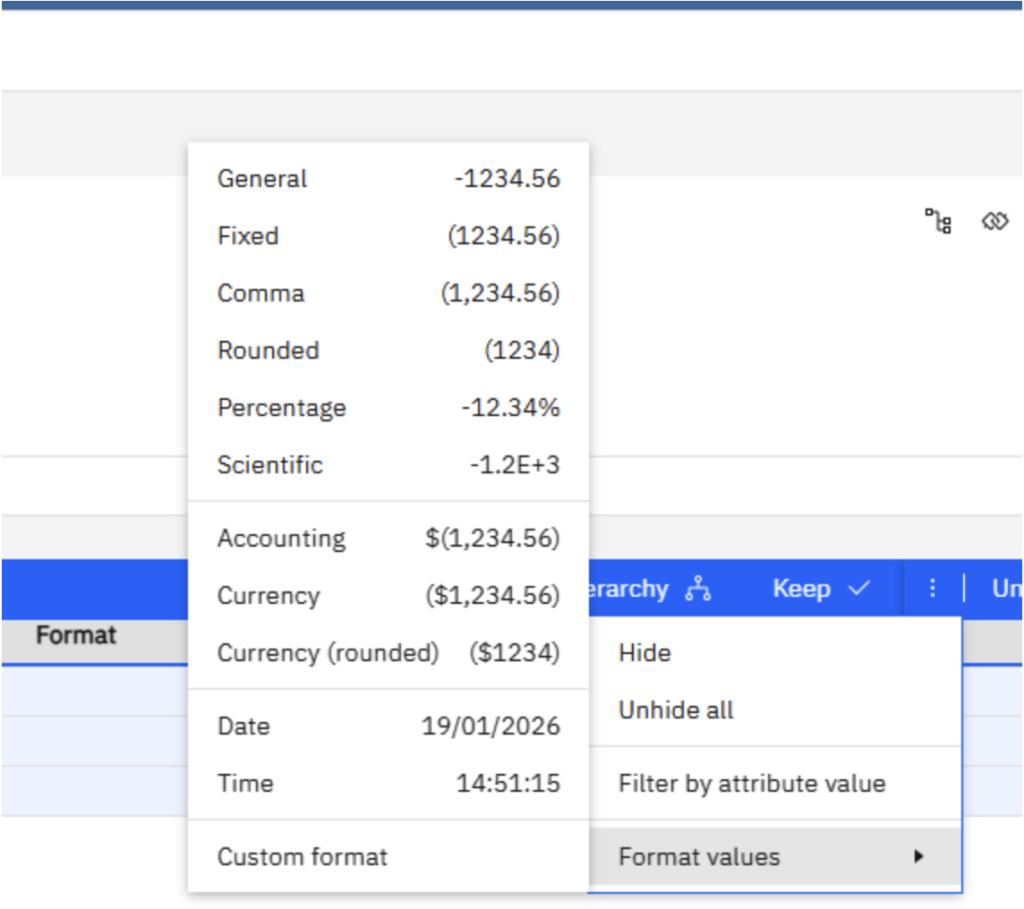This screenshot has height=909, width=1024.
Task: Select the Time format option
Action: point(388,783)
